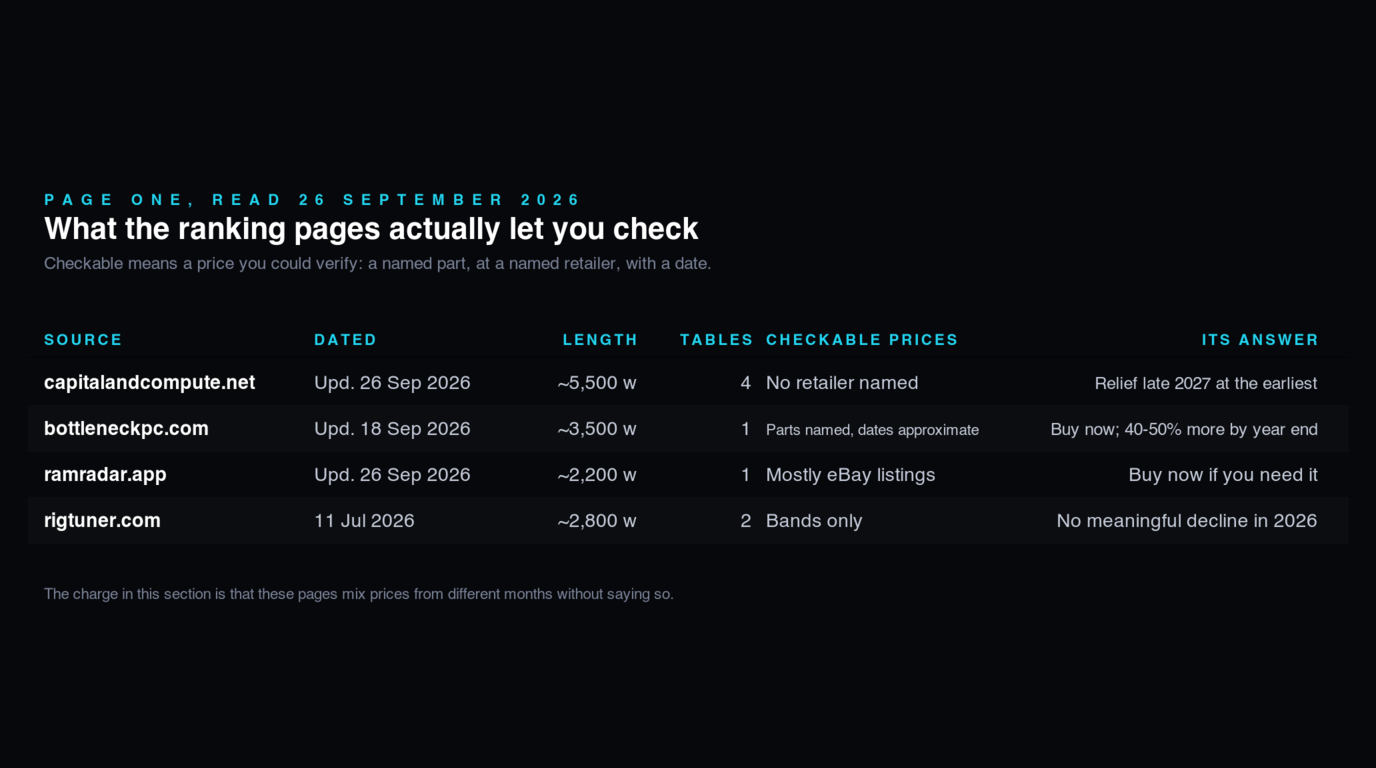Click the SOURCE column header

(x=83, y=340)
